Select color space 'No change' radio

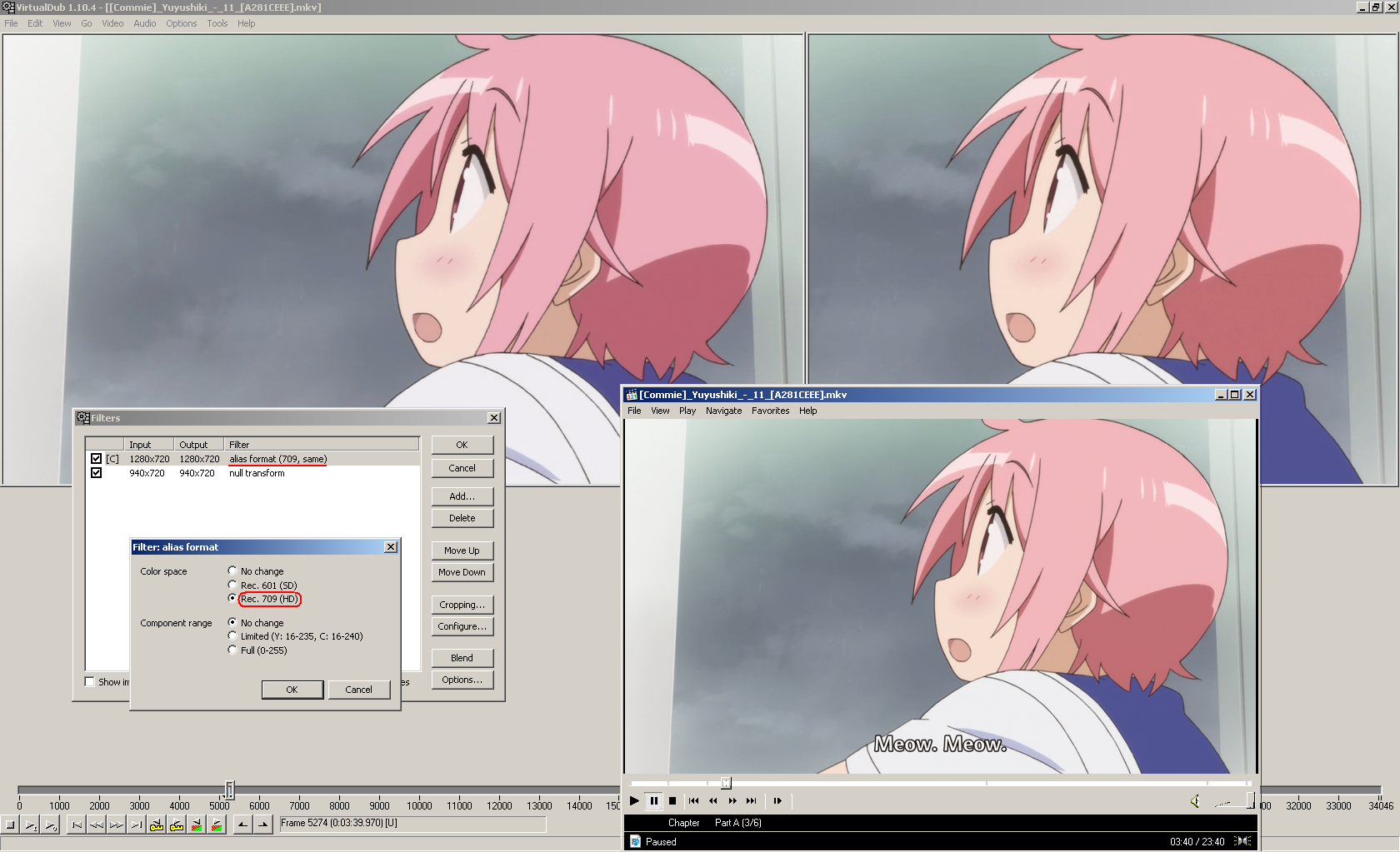point(232,571)
